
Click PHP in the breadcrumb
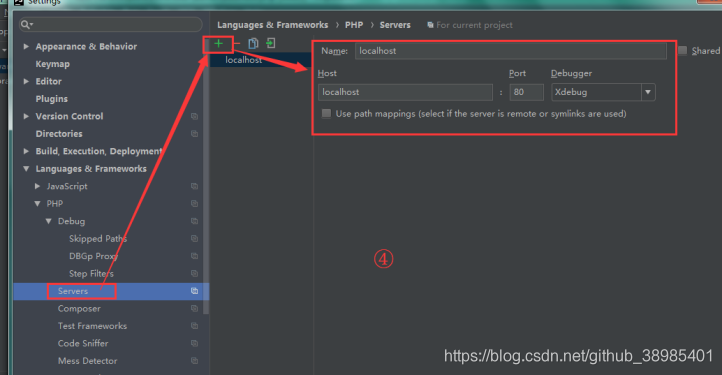[x=354, y=25]
